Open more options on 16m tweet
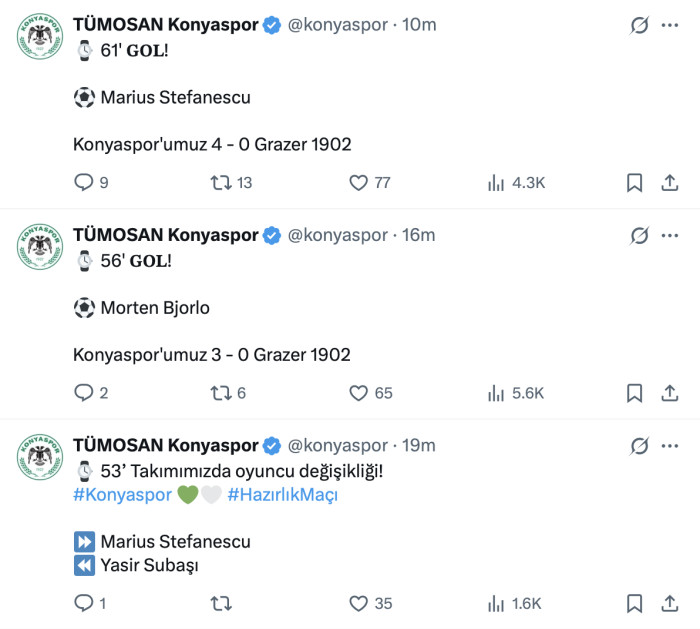700x629 pixels. tap(670, 235)
